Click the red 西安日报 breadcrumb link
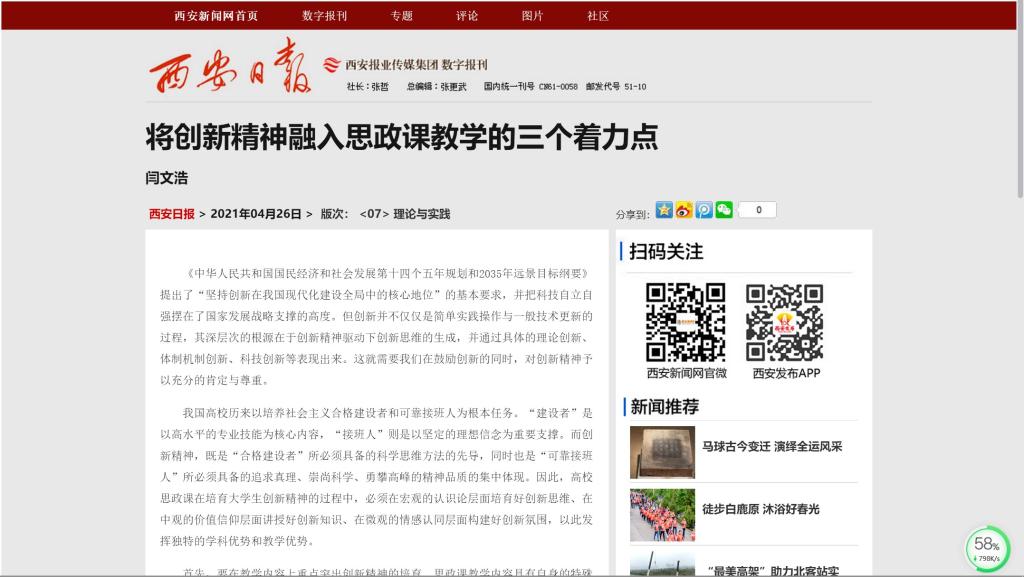 [x=171, y=214]
